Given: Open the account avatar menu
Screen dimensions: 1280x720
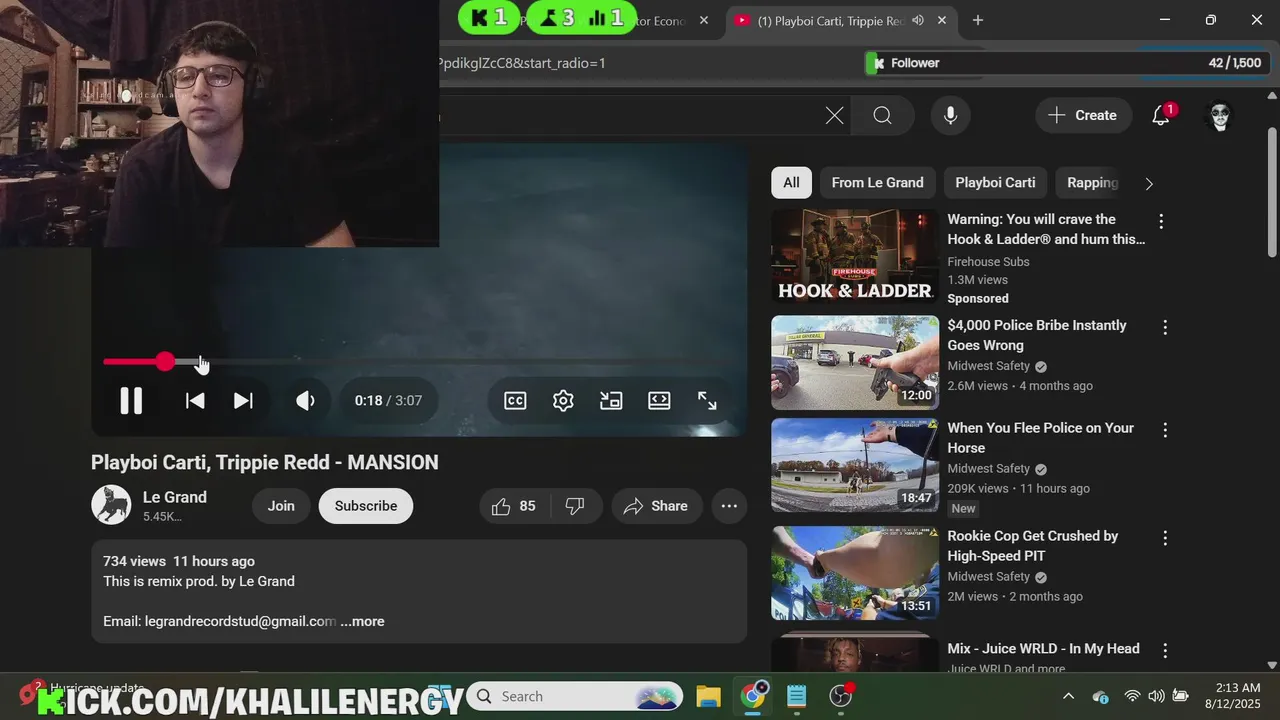Looking at the screenshot, I should (x=1220, y=116).
